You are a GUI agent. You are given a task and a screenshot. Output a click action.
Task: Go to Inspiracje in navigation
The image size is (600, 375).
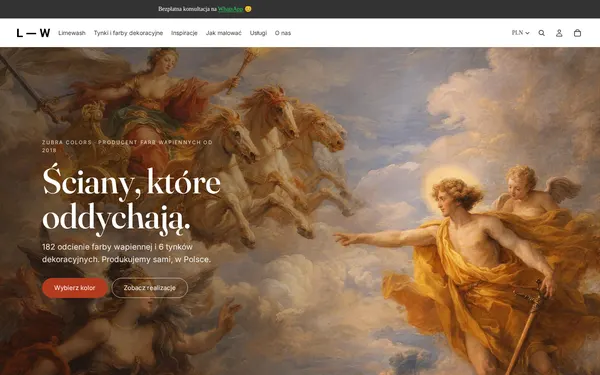tap(184, 33)
